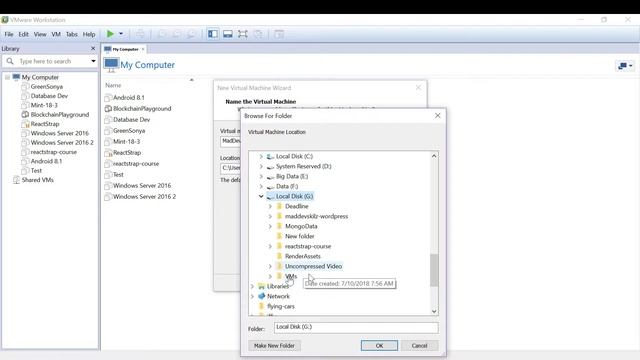Screen dimensions: 640x360
Task: Open the power options dropdown arrow next to play
Action: 121,34
